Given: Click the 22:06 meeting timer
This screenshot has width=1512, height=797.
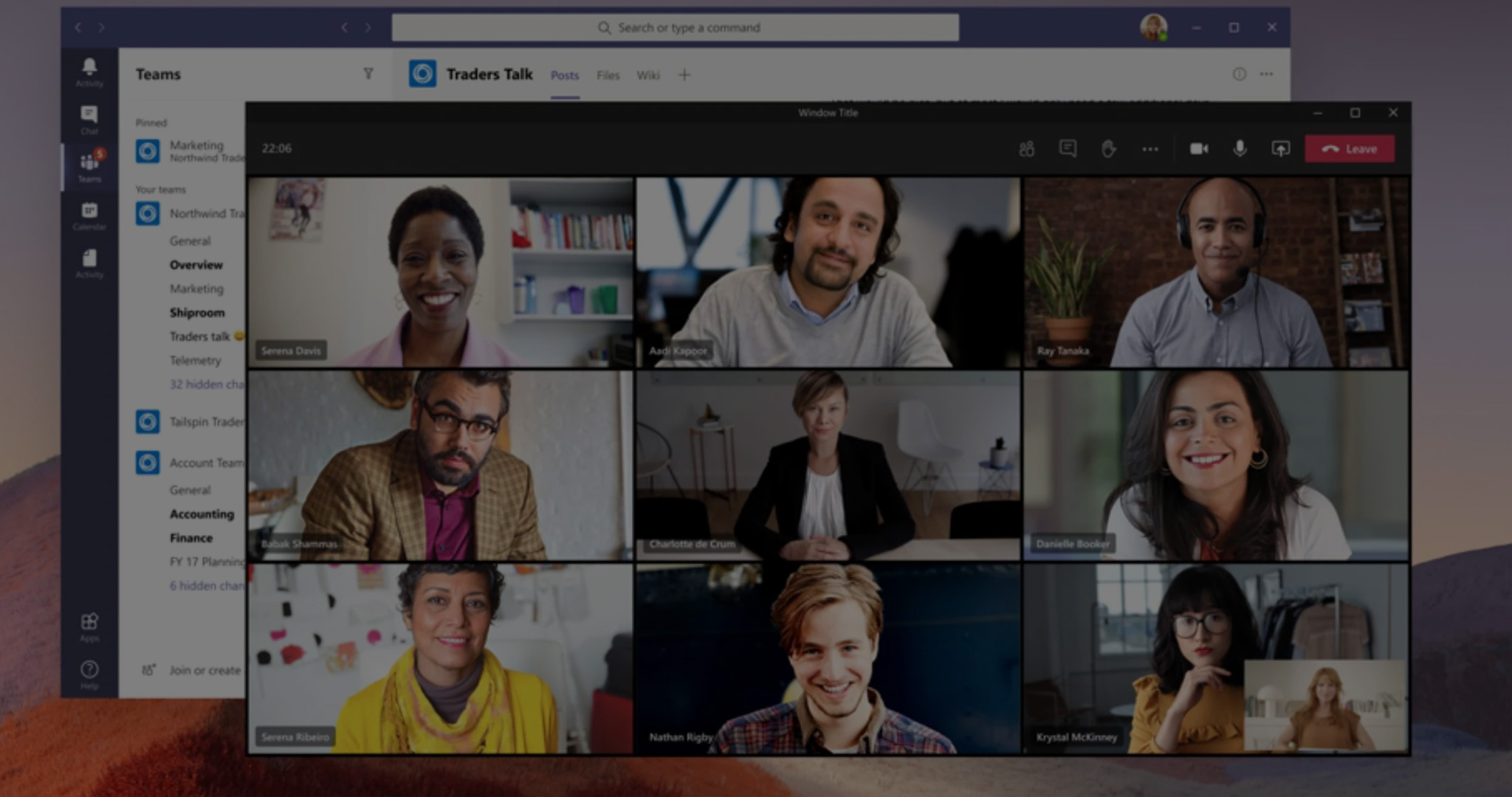Looking at the screenshot, I should click(x=276, y=148).
